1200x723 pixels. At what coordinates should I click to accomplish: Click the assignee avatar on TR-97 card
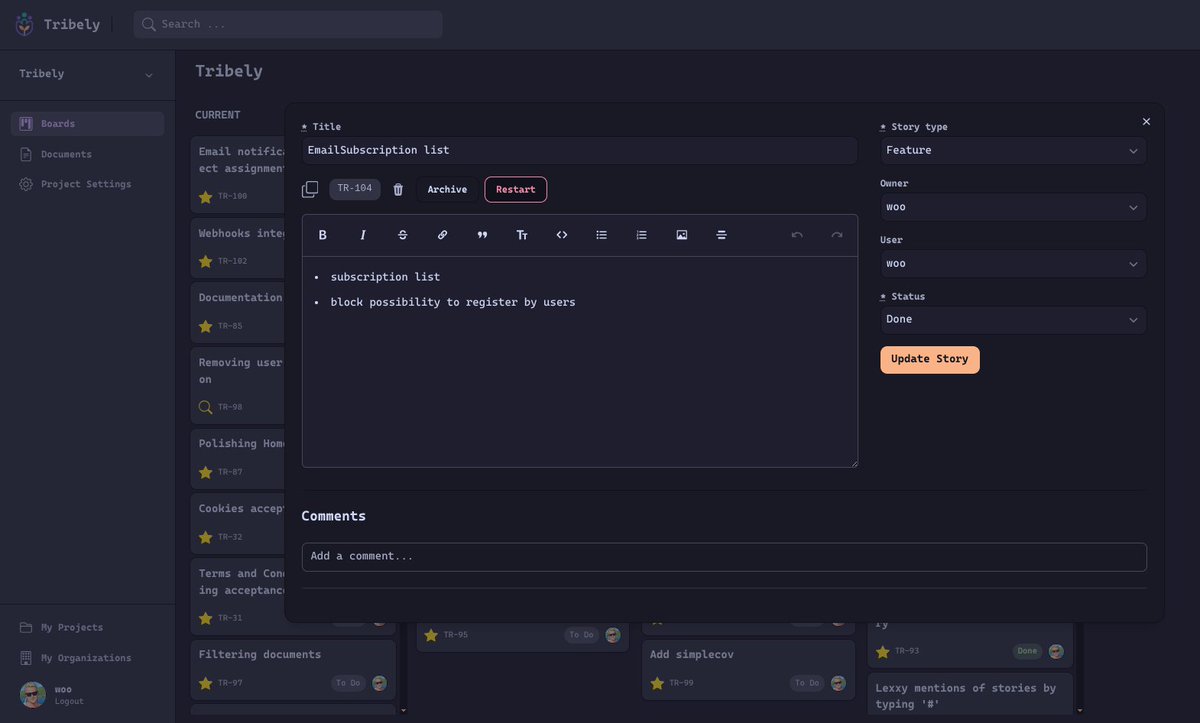coord(380,683)
